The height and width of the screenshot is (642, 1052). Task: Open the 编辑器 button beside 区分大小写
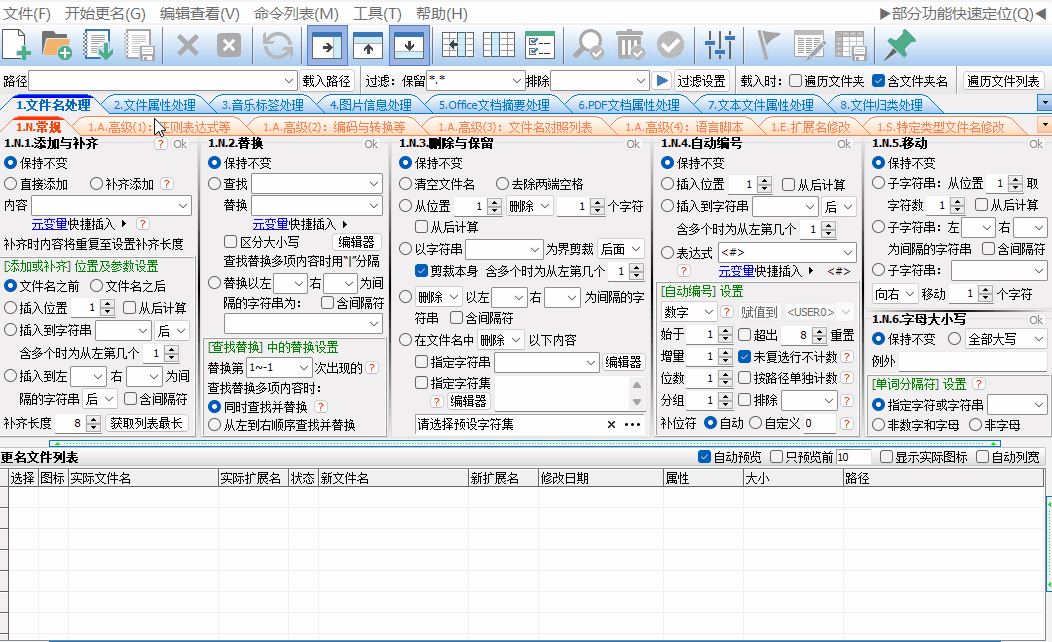(356, 242)
